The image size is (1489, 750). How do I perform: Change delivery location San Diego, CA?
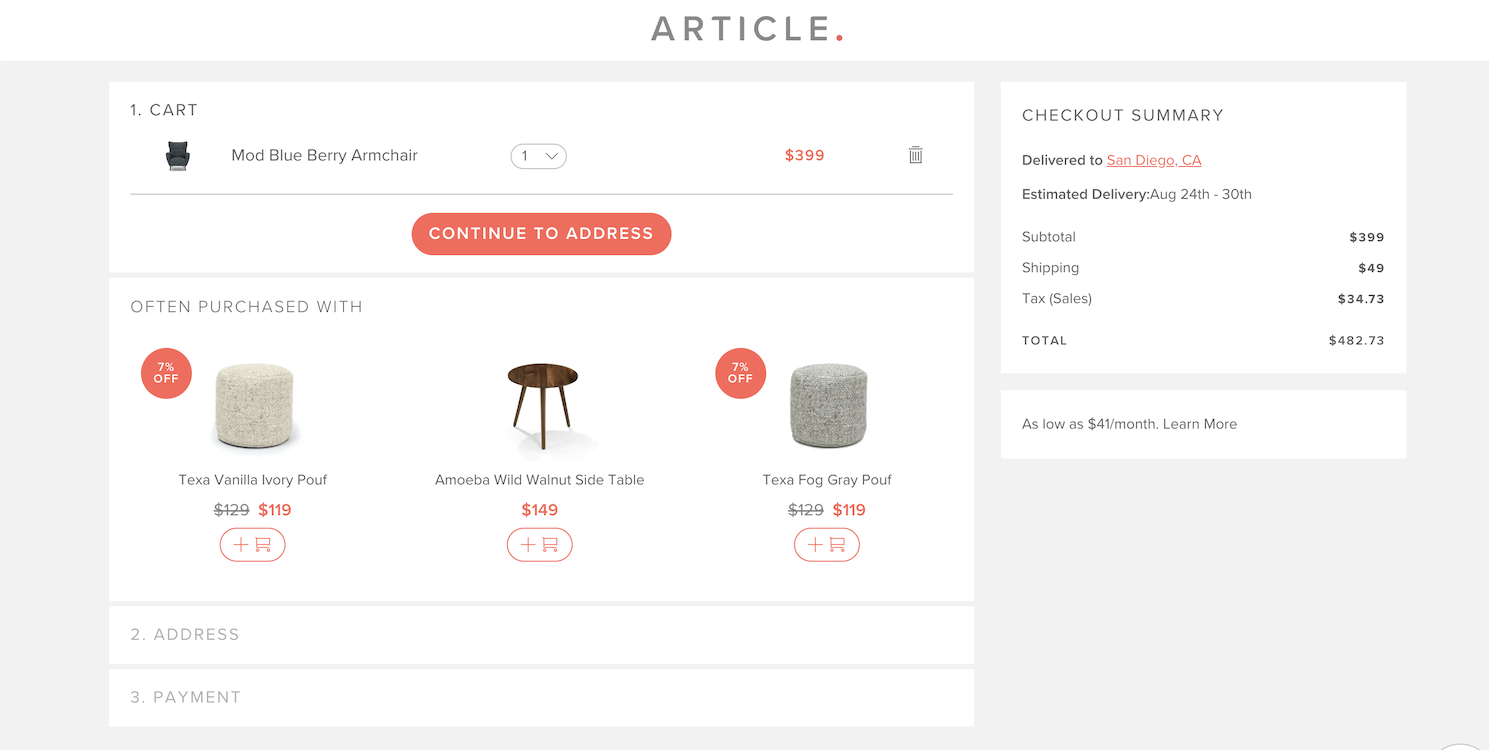pyautogui.click(x=1154, y=160)
